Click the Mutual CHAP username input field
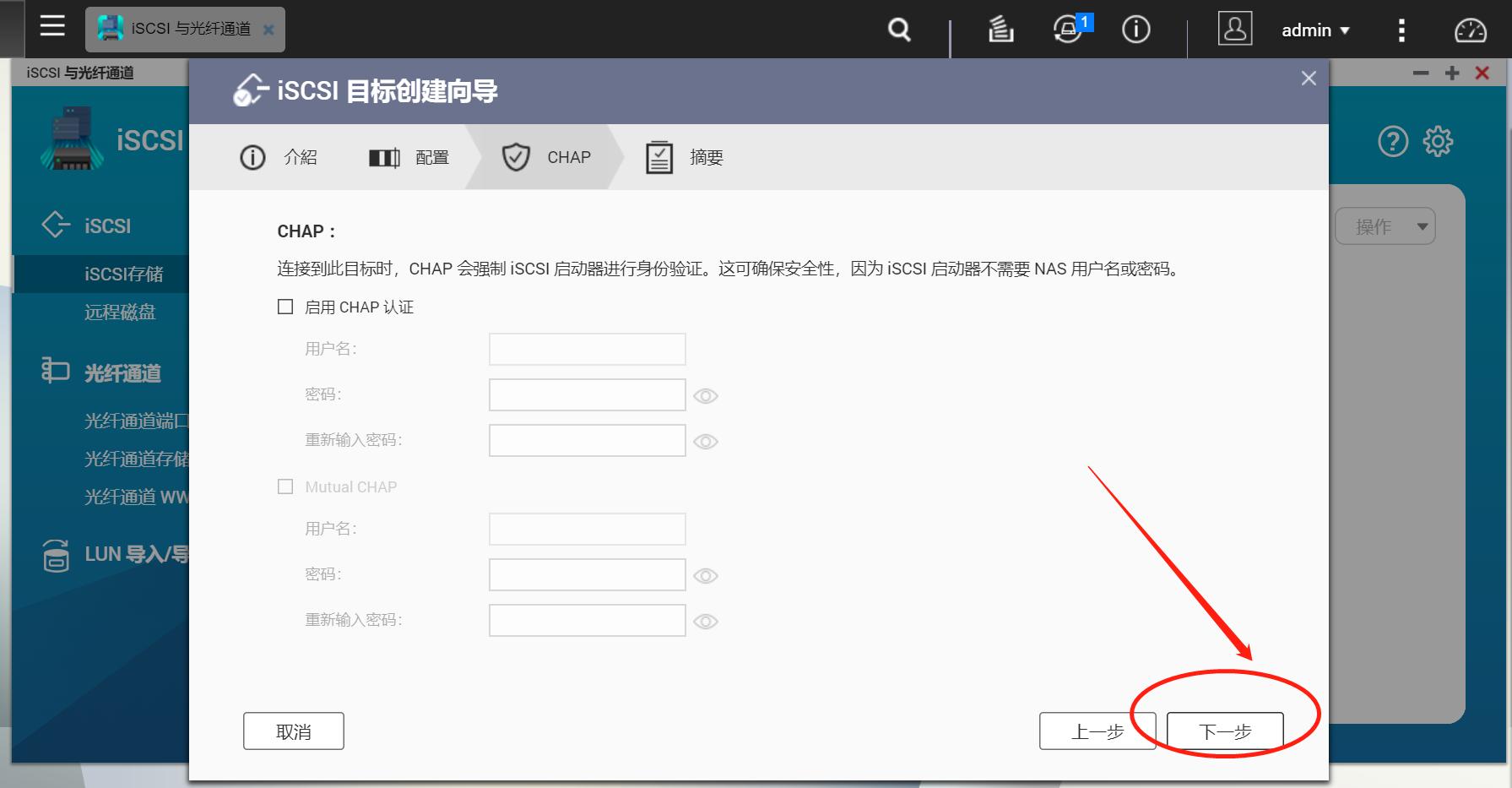 pyautogui.click(x=586, y=528)
